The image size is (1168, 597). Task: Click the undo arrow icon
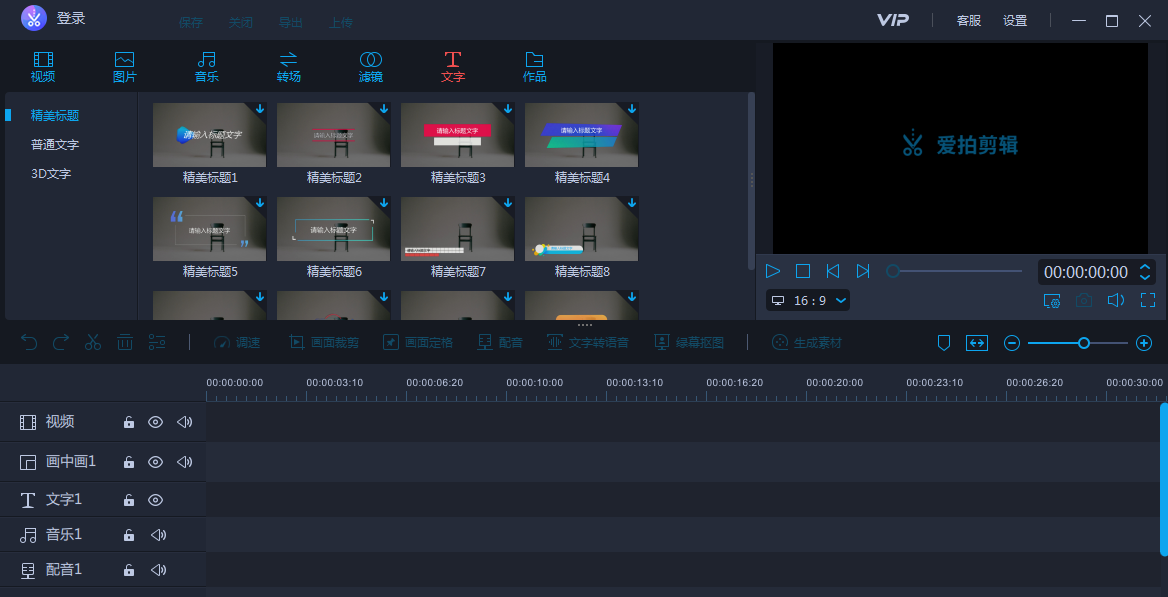tap(29, 342)
